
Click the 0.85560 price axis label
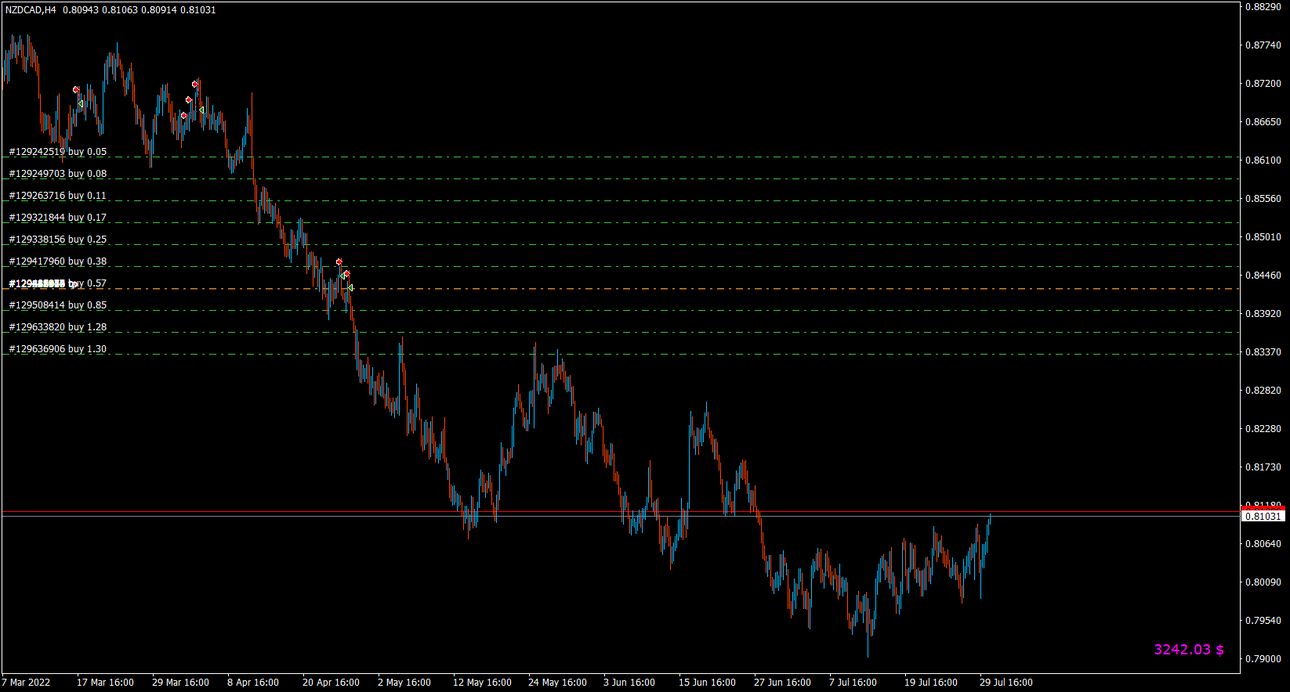coord(1262,199)
